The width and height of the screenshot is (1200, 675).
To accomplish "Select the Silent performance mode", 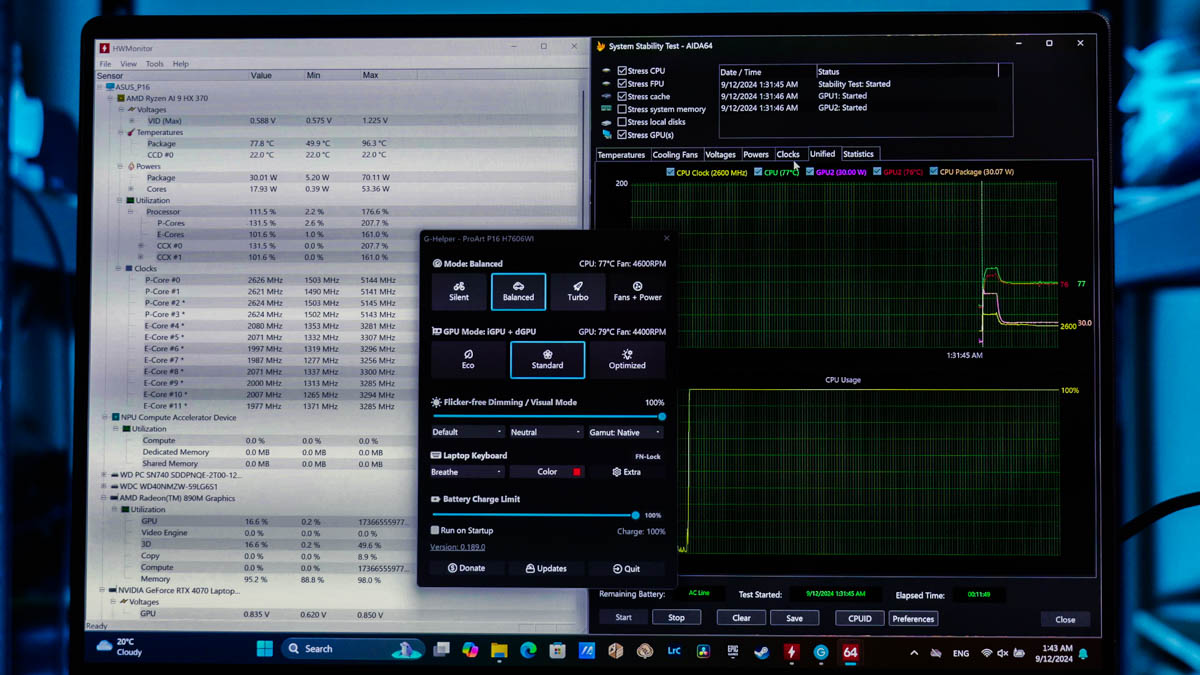I will tap(459, 291).
